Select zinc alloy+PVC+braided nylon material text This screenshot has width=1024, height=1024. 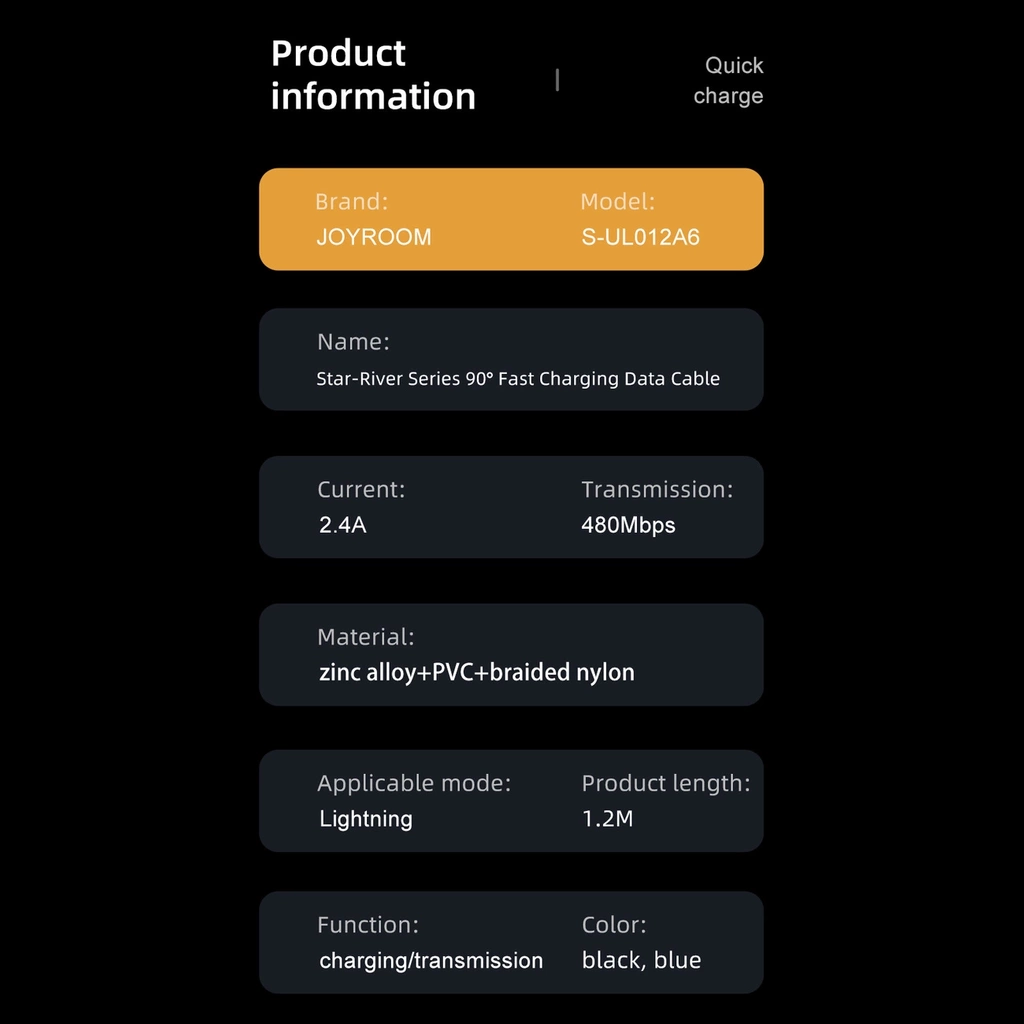476,672
